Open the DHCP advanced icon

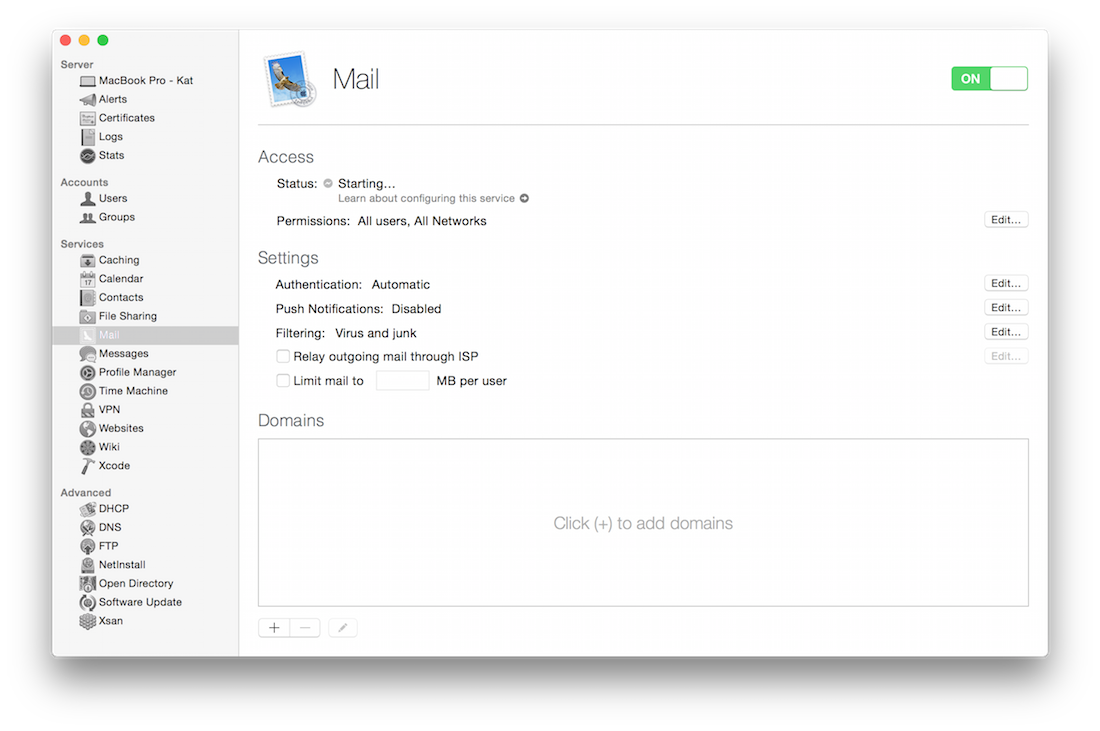coord(88,509)
